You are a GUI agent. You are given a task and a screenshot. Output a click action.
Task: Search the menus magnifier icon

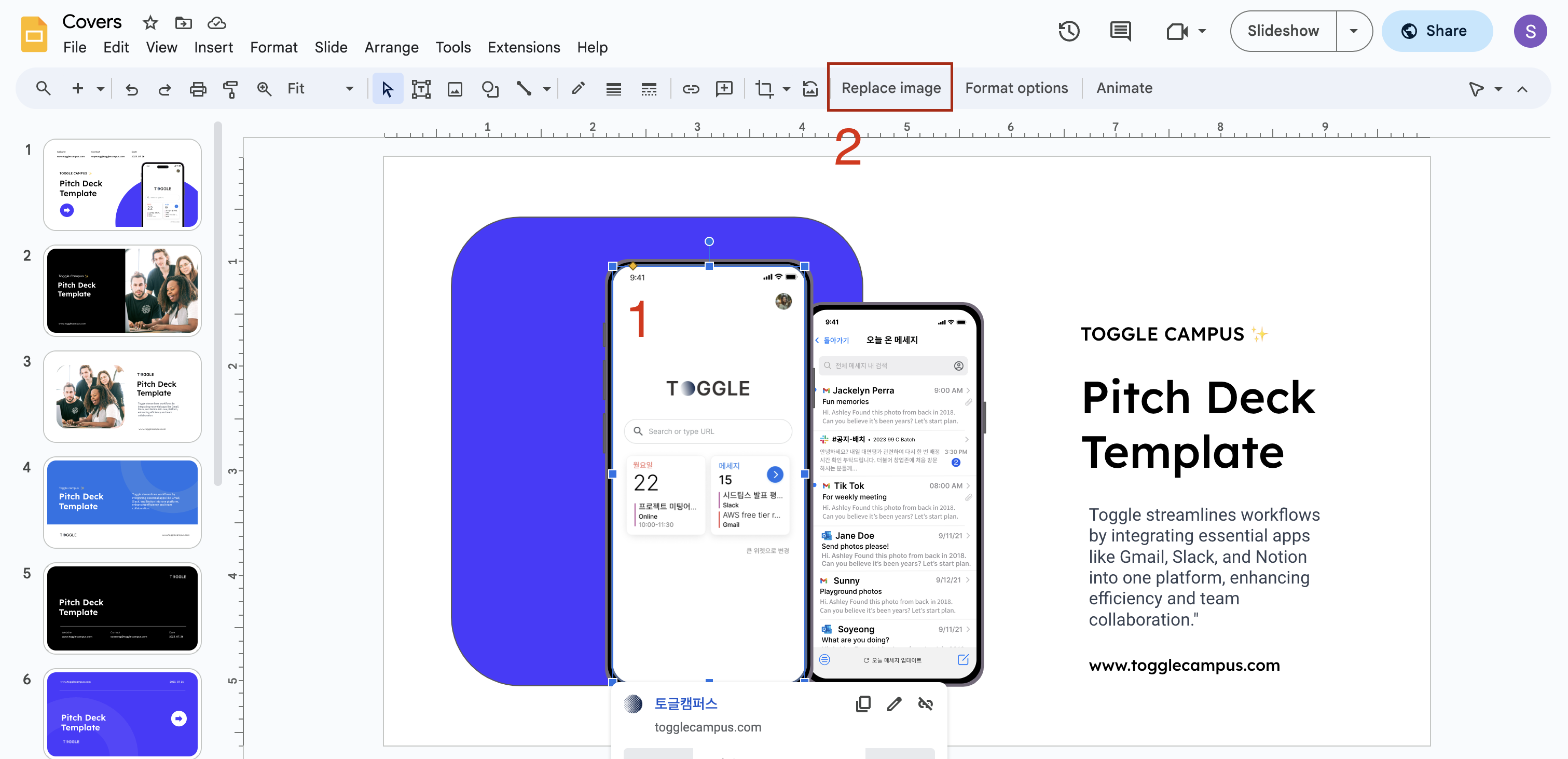(x=43, y=88)
